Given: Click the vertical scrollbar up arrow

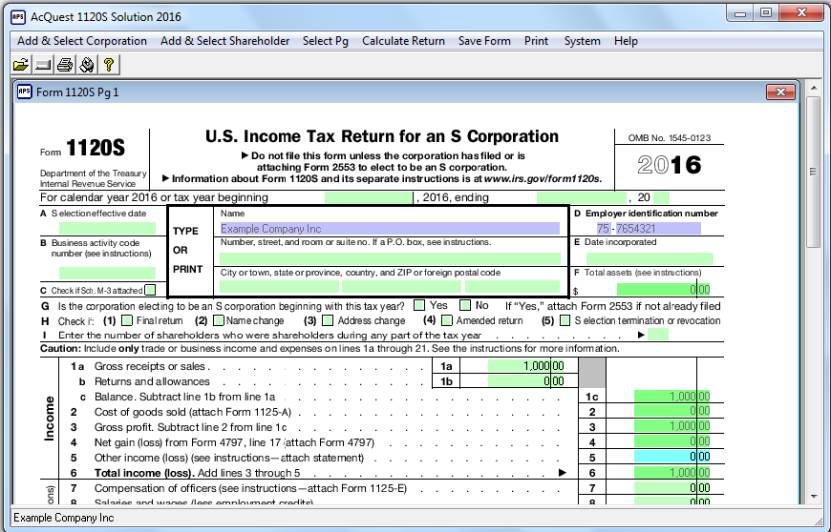Looking at the screenshot, I should click(814, 87).
